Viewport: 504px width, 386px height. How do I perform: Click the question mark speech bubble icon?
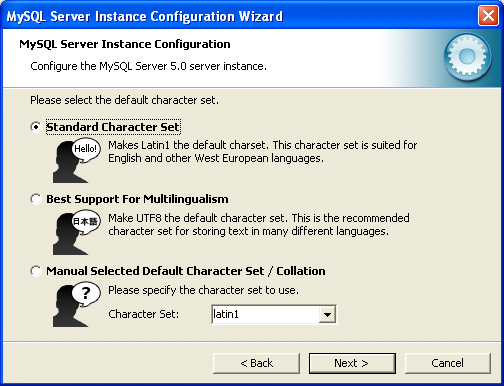click(x=76, y=304)
